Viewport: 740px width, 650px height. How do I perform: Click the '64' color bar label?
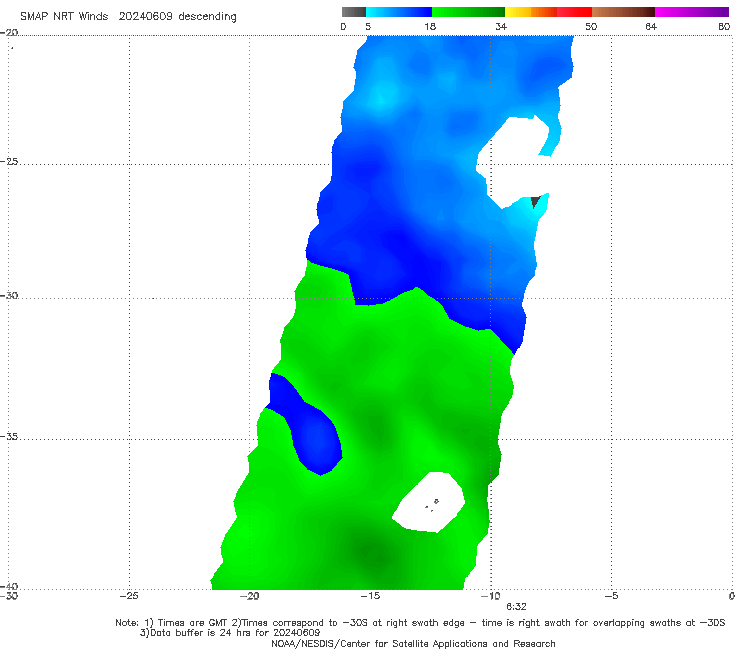pyautogui.click(x=651, y=26)
